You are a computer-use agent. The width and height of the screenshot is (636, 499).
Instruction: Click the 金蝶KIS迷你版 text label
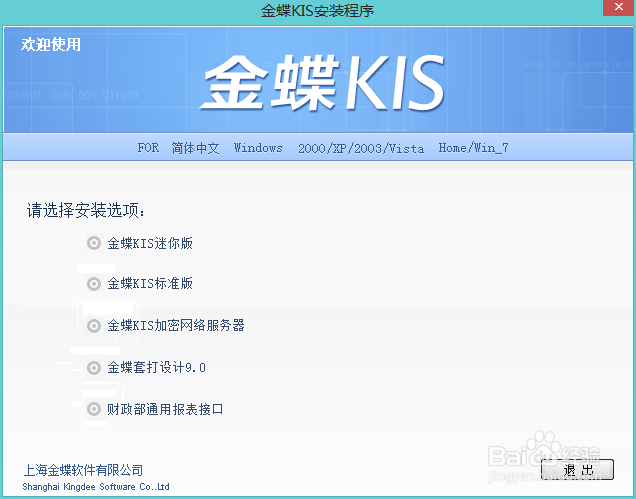pyautogui.click(x=150, y=243)
